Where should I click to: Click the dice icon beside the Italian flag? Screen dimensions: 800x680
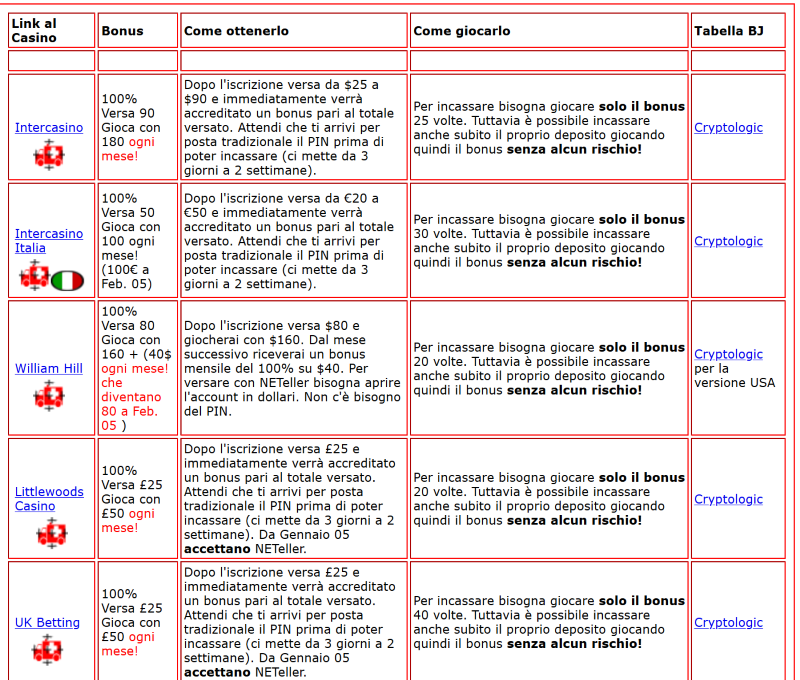(34, 277)
